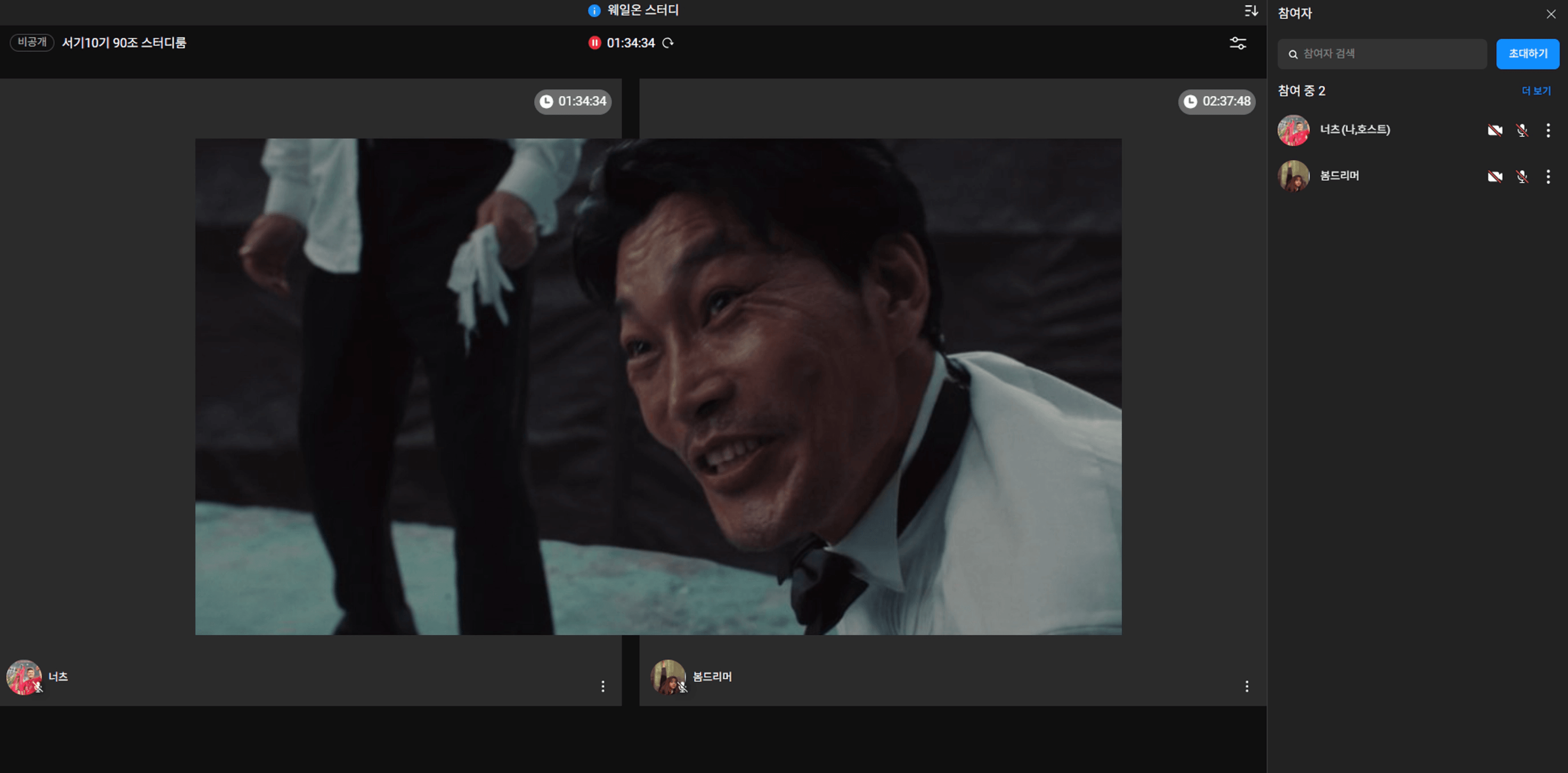Image resolution: width=1568 pixels, height=773 pixels.
Task: Click the 참여자 panel heading
Action: coord(1295,13)
